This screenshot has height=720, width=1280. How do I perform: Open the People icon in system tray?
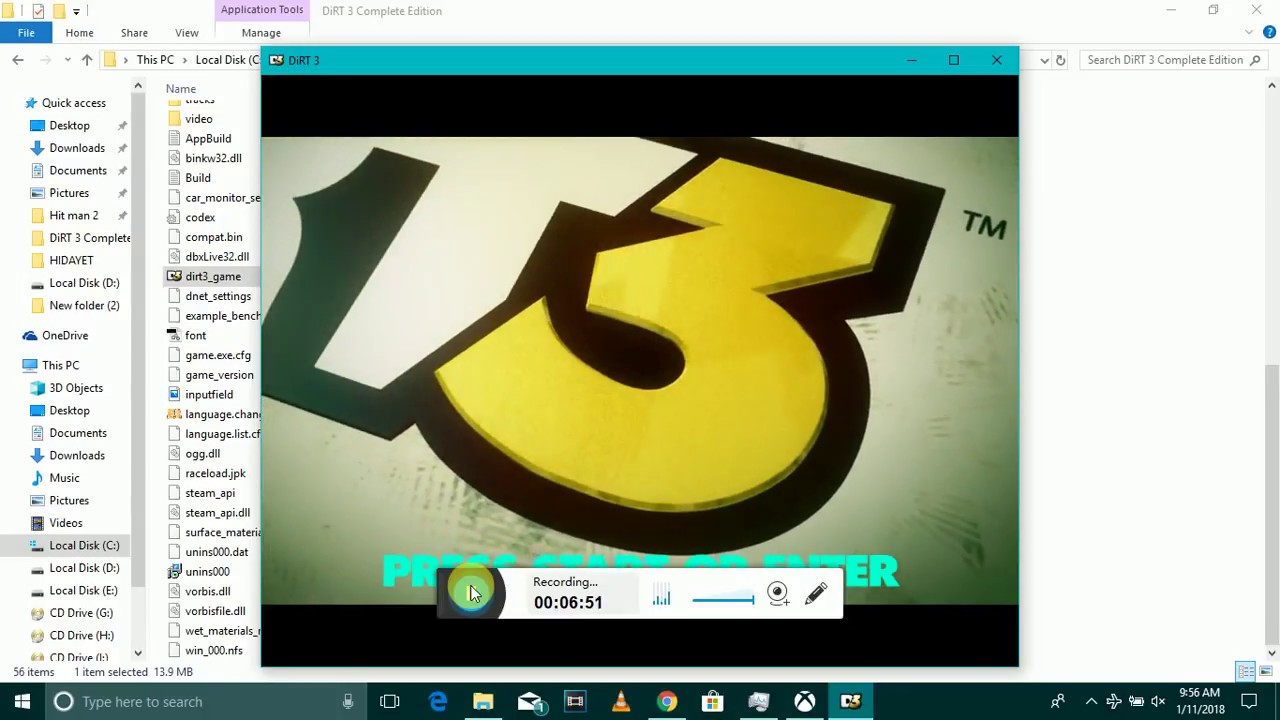(1057, 702)
